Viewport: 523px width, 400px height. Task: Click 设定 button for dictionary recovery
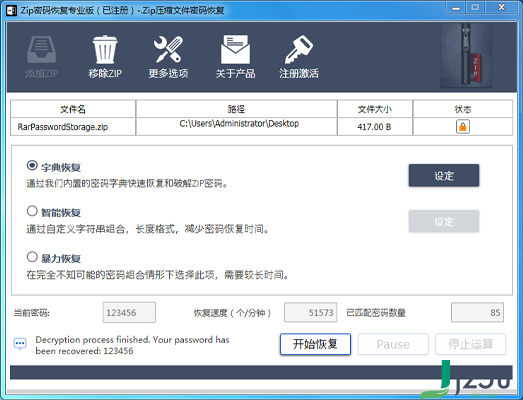click(444, 175)
